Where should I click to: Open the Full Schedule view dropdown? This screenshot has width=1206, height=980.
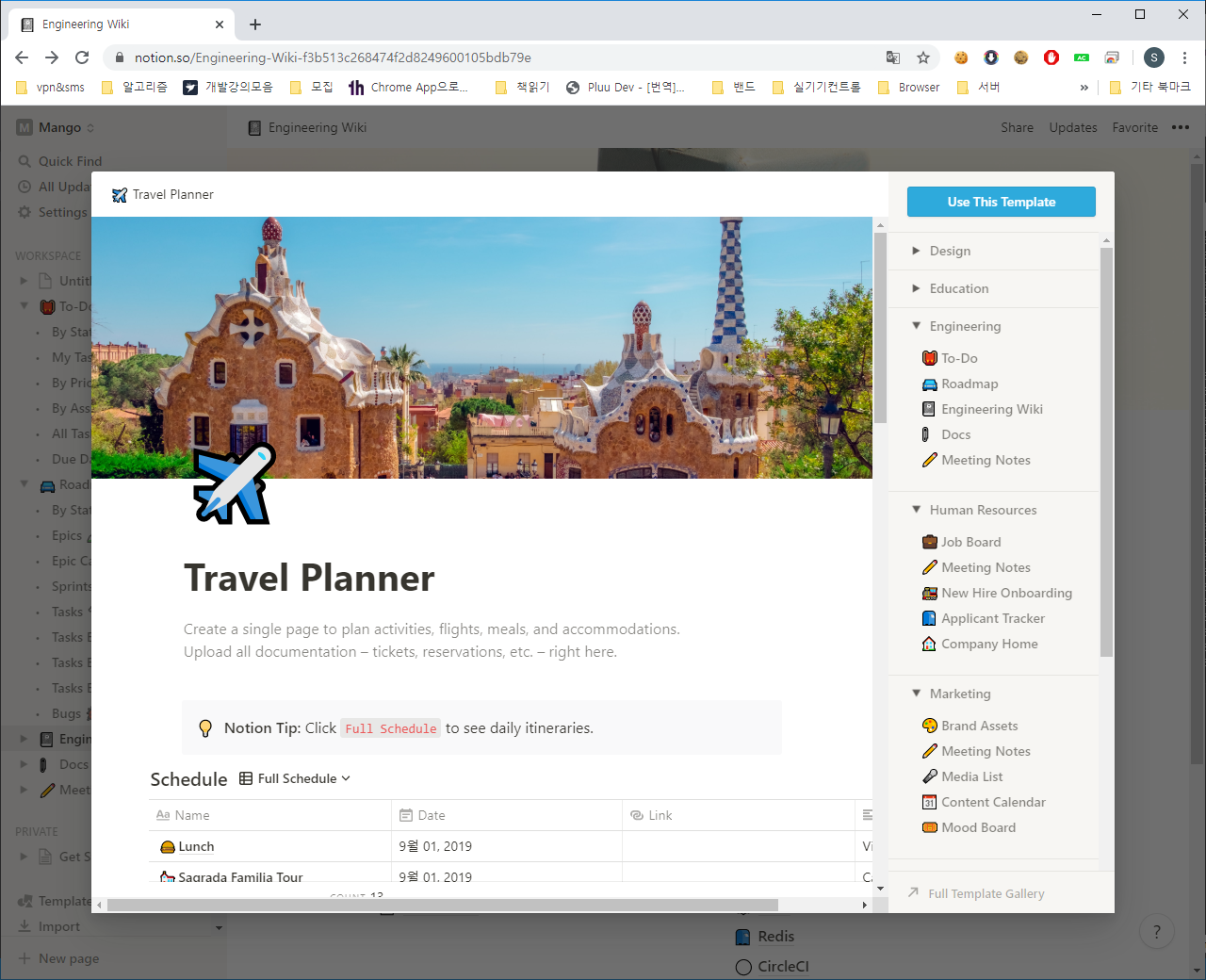point(295,778)
